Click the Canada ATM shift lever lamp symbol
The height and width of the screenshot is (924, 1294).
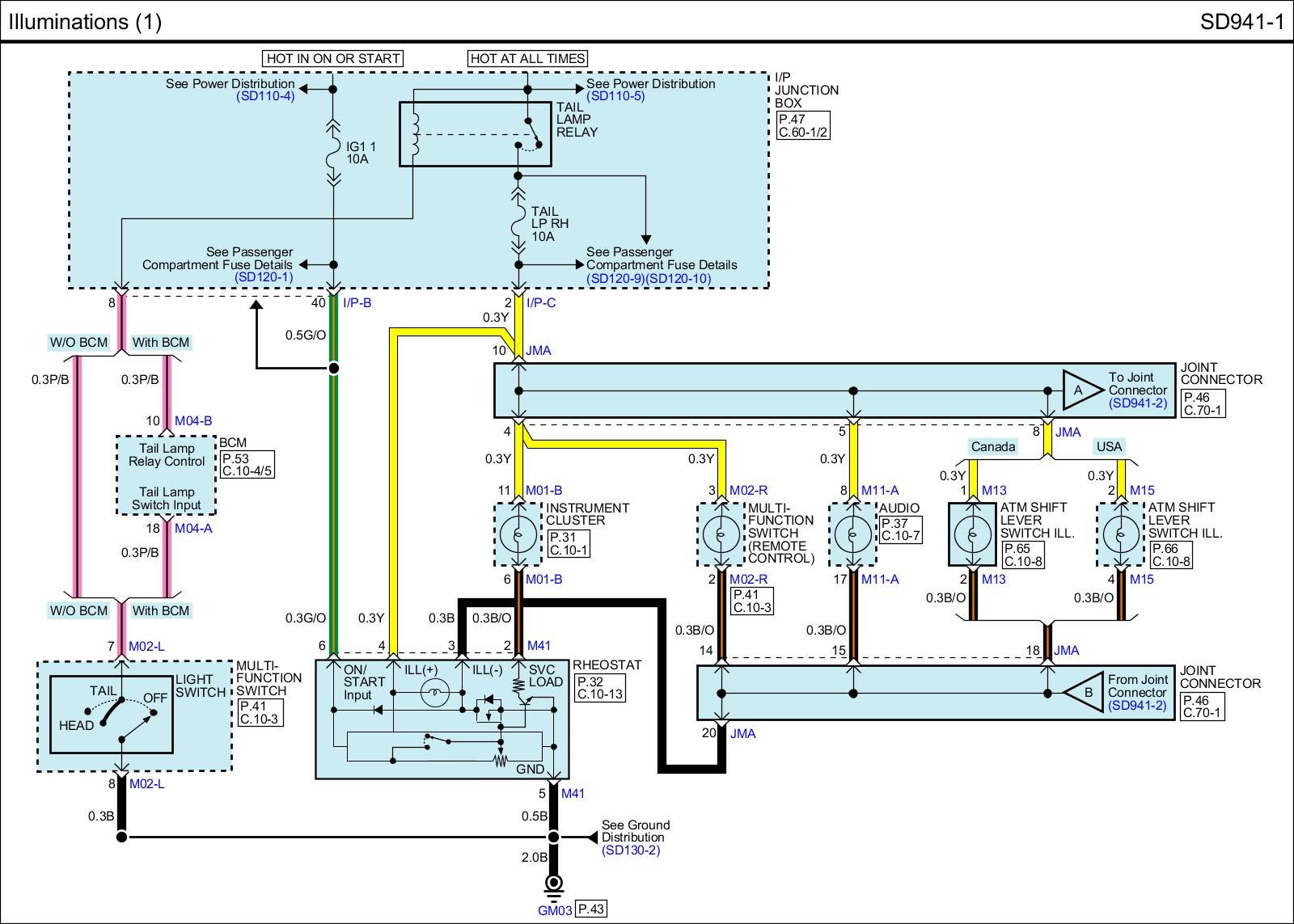click(x=971, y=534)
